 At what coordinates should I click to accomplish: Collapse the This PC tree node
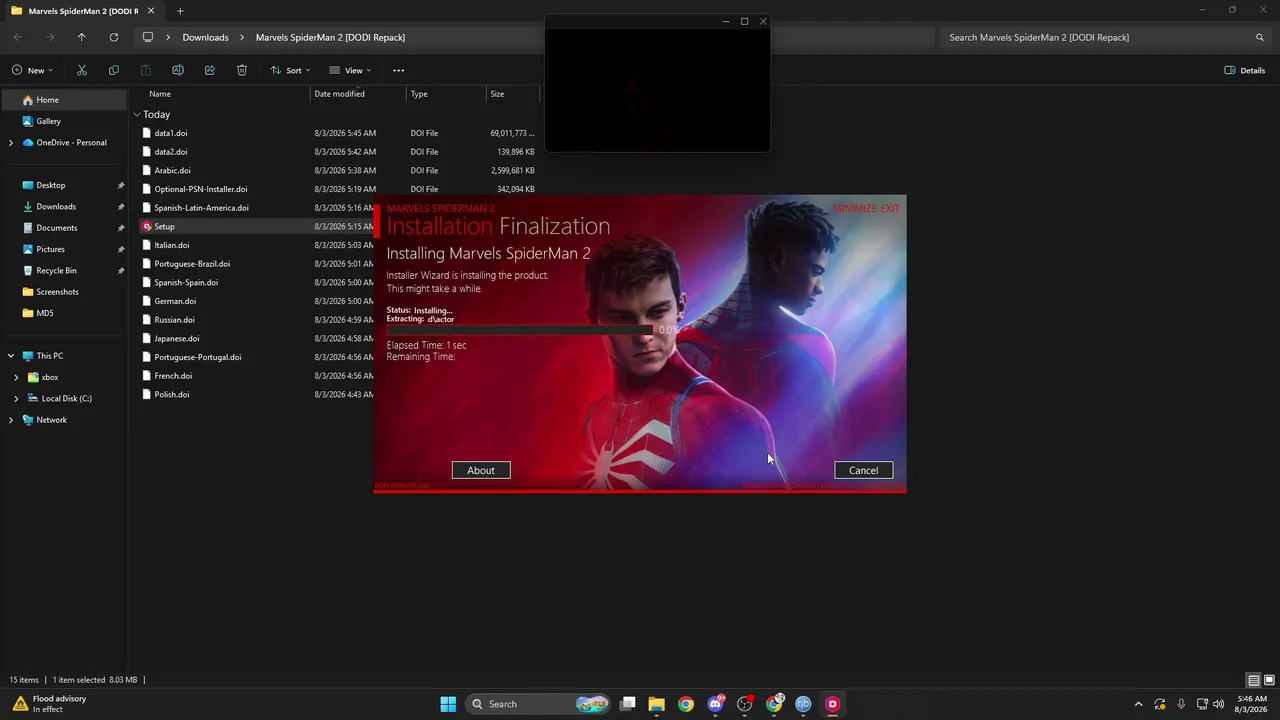click(x=11, y=356)
